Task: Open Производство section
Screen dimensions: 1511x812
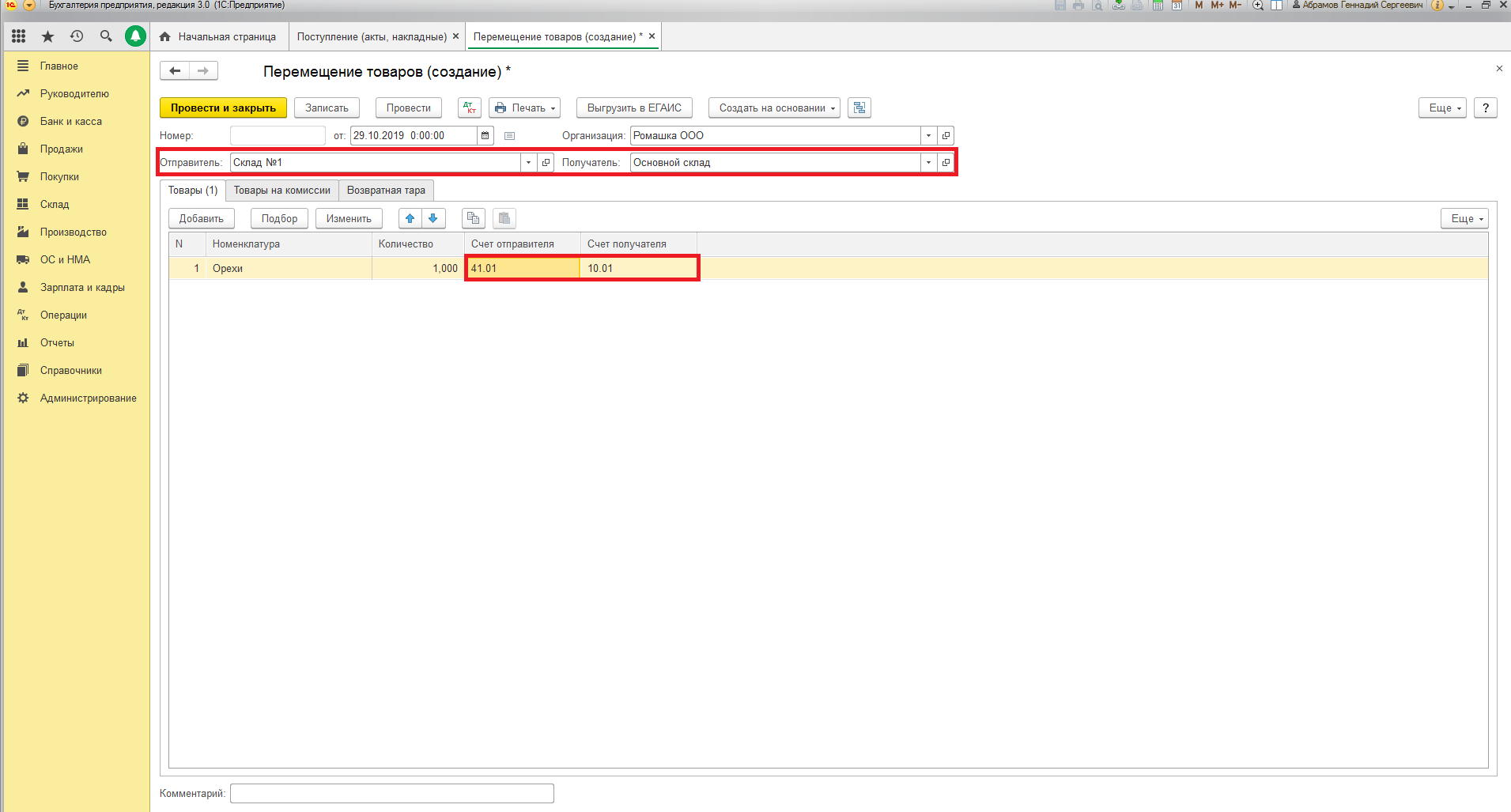Action: click(74, 232)
